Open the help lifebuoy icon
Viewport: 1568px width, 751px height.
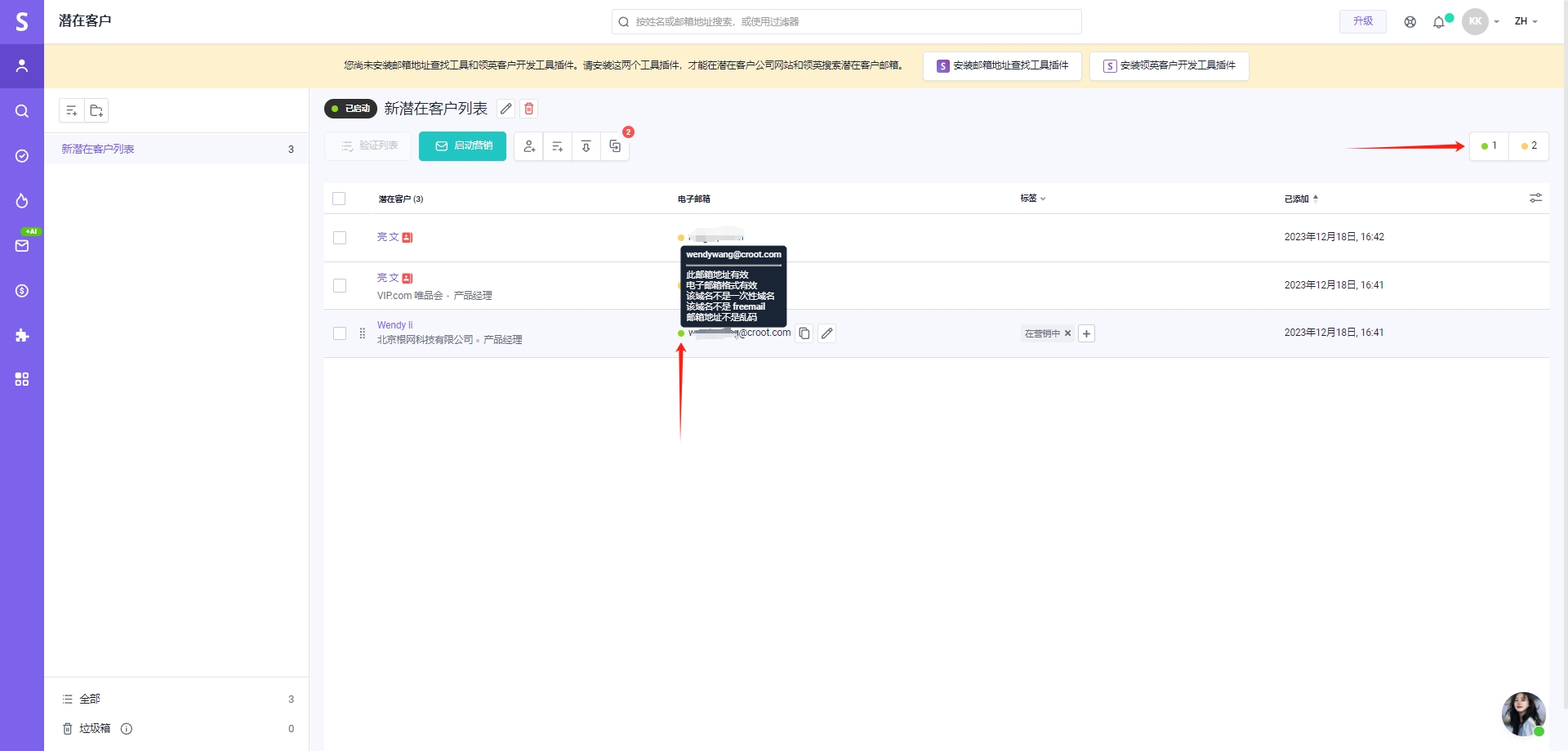[x=1410, y=22]
